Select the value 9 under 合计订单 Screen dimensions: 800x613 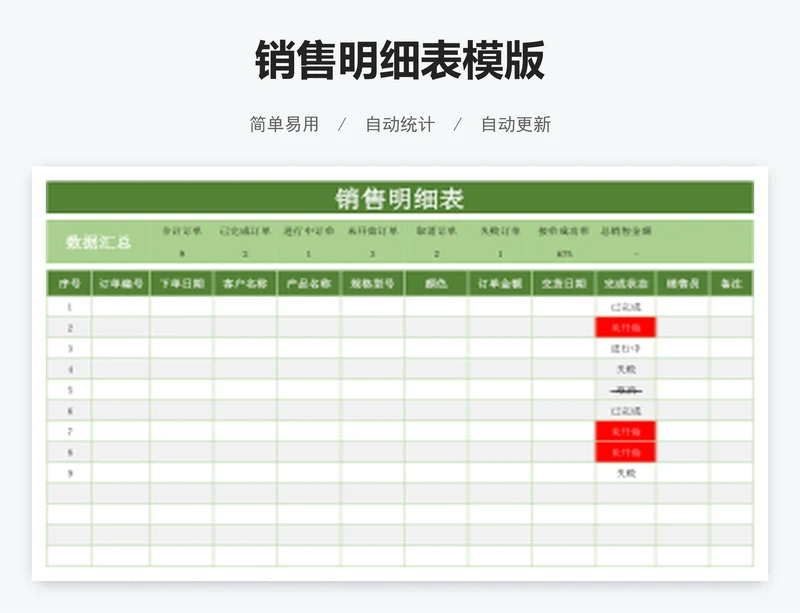click(182, 254)
